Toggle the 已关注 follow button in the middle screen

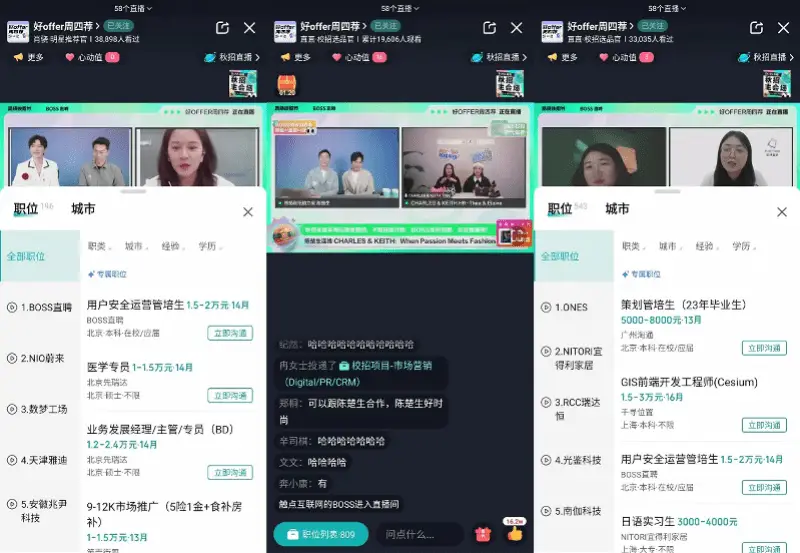click(385, 26)
